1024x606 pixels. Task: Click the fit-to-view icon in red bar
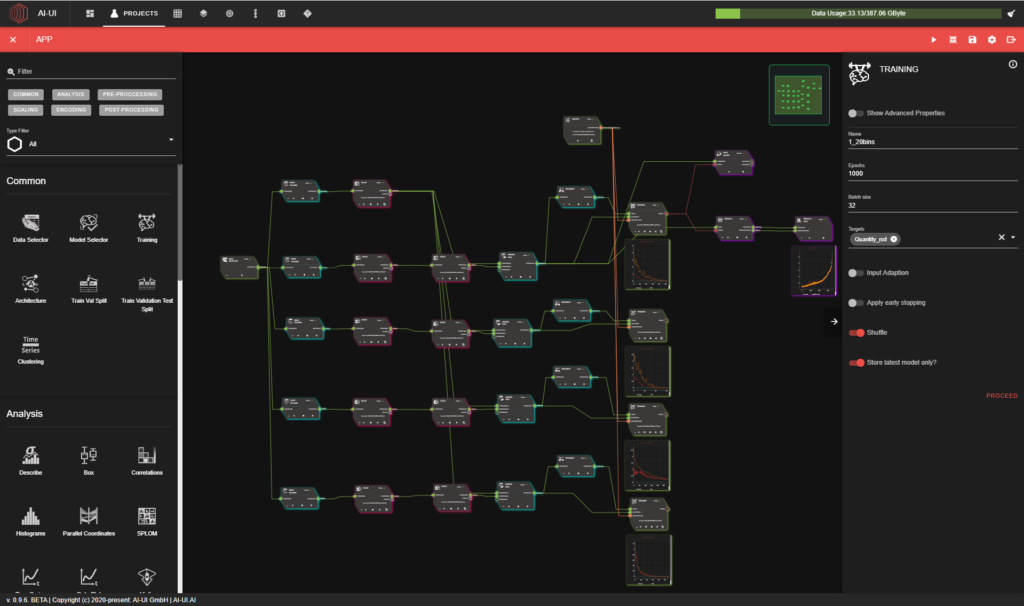click(x=953, y=40)
